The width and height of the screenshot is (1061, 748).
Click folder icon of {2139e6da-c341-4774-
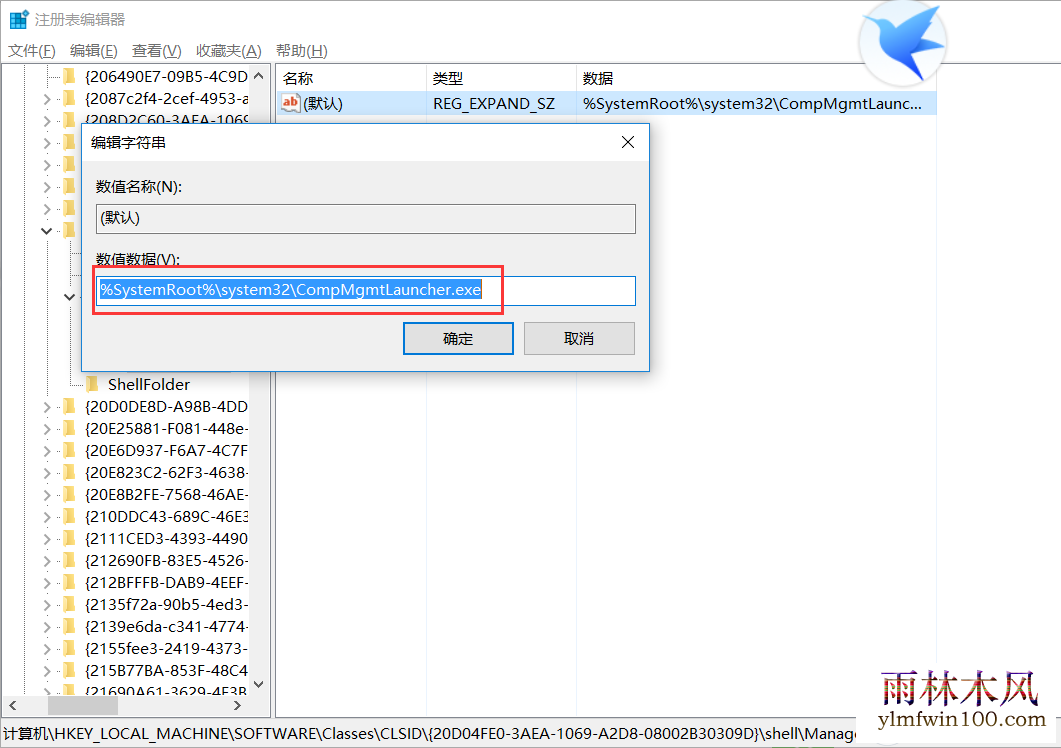[x=69, y=627]
